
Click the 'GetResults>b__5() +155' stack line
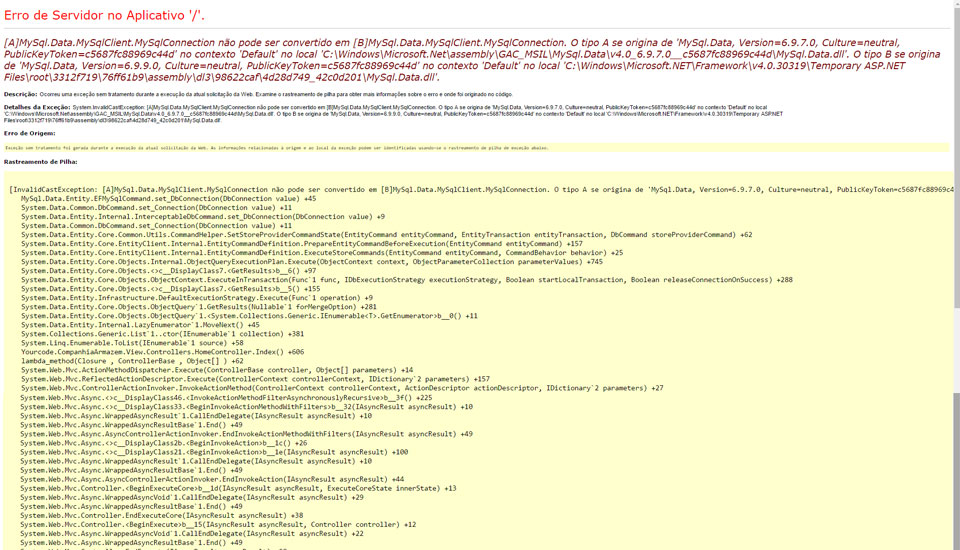pyautogui.click(x=170, y=288)
